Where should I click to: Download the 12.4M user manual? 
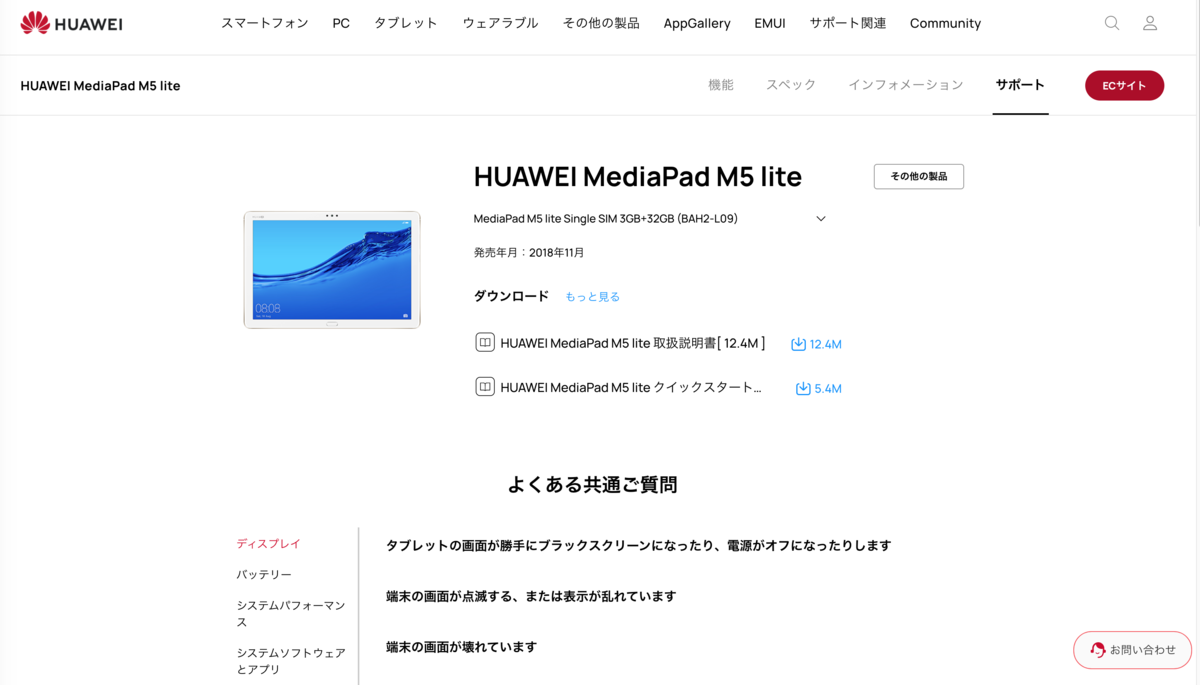(816, 344)
